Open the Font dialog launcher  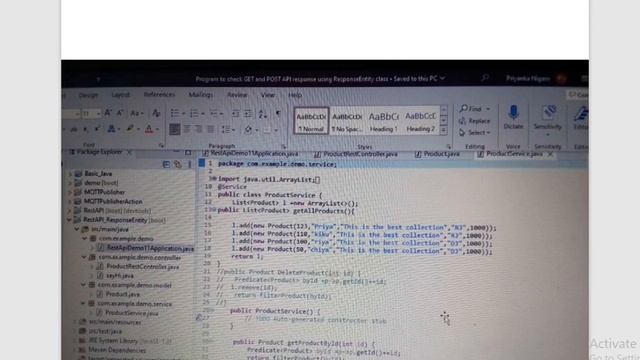pos(161,145)
